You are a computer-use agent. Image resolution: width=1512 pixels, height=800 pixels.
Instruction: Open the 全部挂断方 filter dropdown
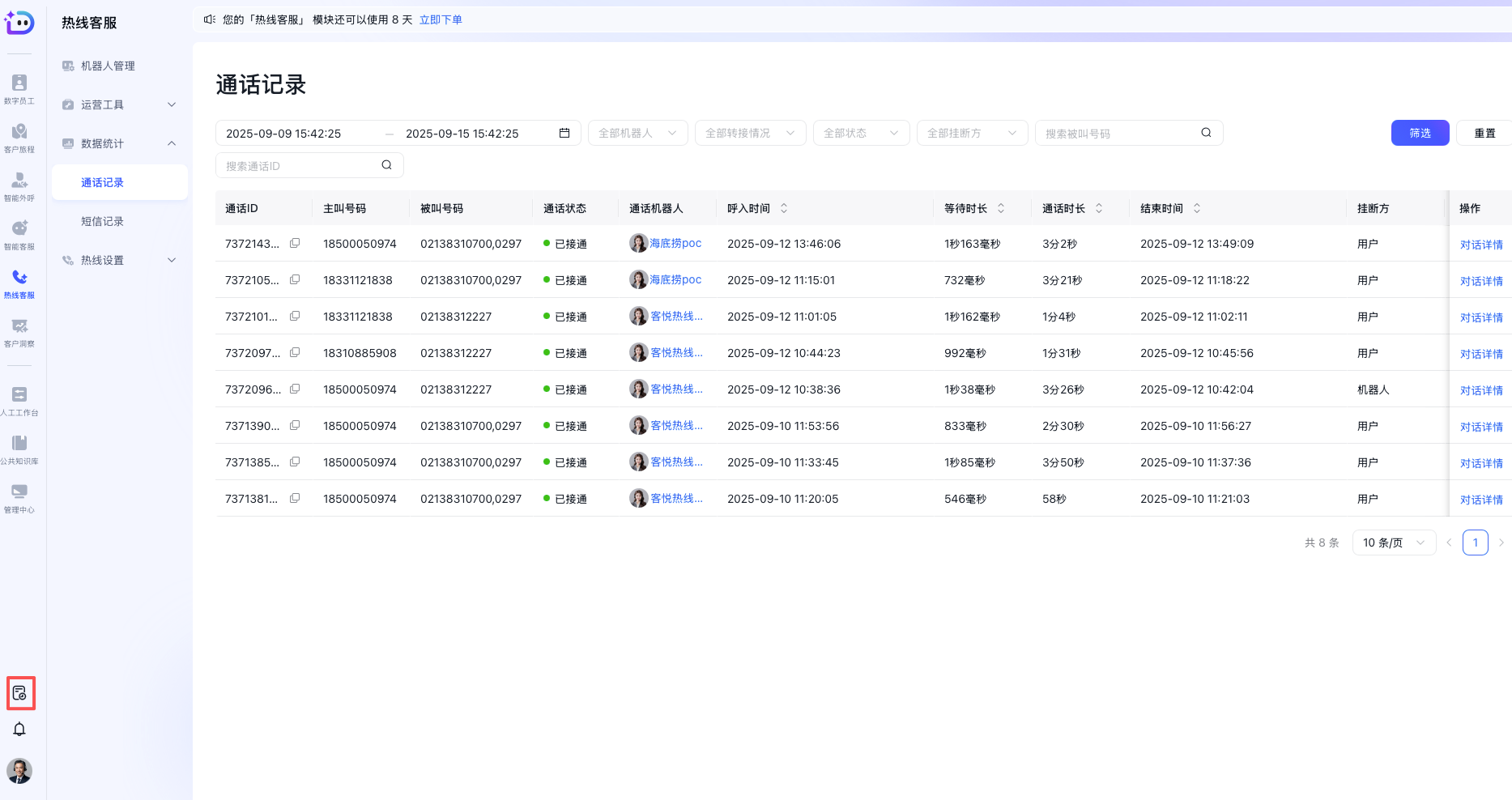click(x=972, y=133)
